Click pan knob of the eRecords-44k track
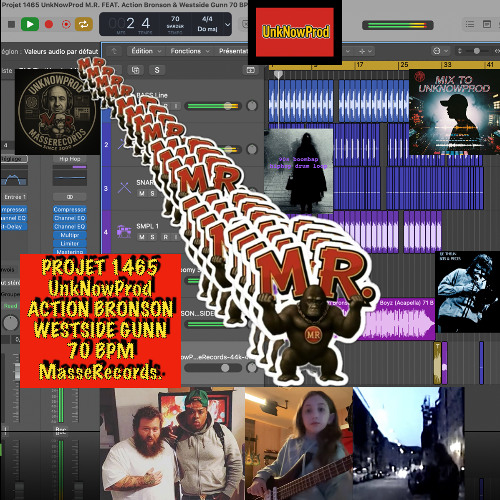Viewport: 500px width, 500px height. coord(252,368)
